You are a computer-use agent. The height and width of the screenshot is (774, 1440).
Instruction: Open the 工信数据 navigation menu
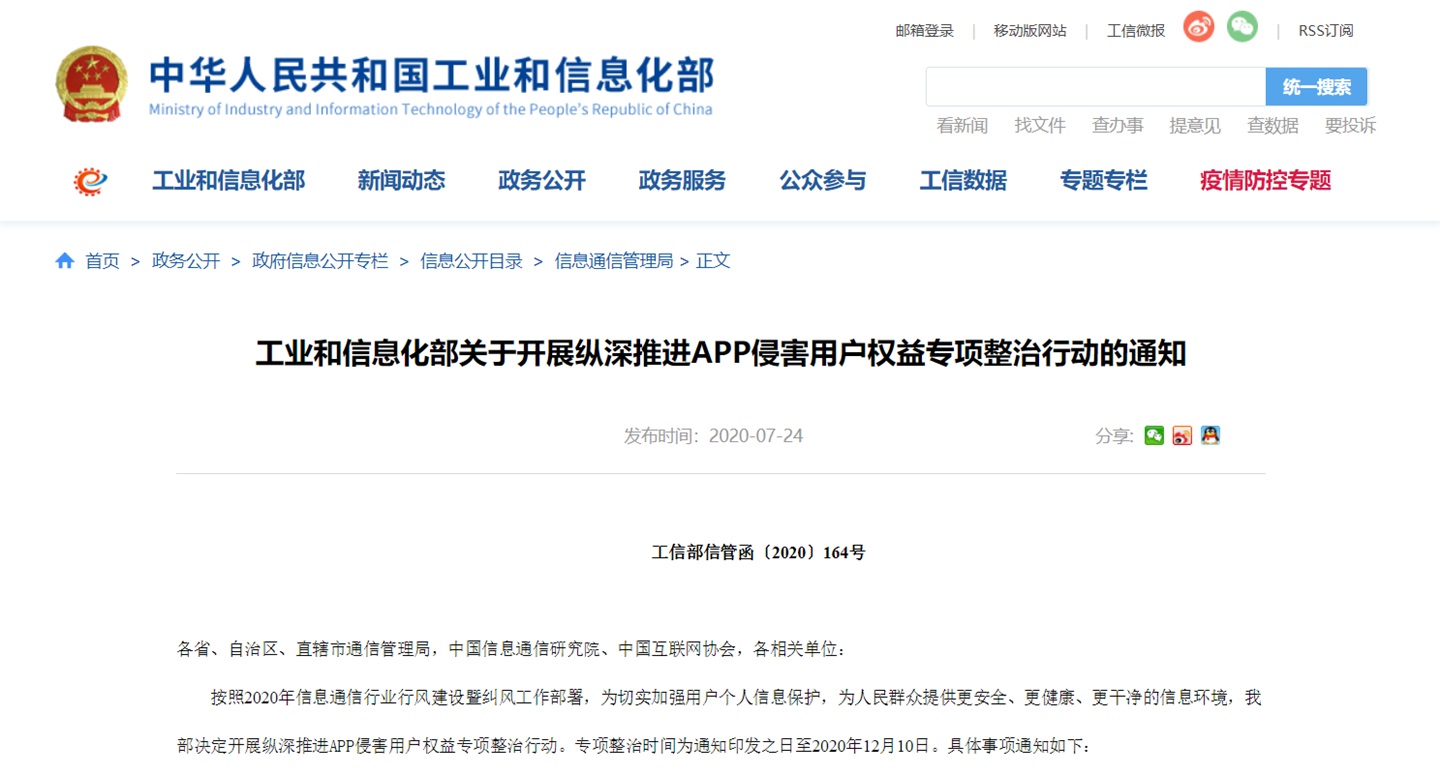pyautogui.click(x=963, y=181)
